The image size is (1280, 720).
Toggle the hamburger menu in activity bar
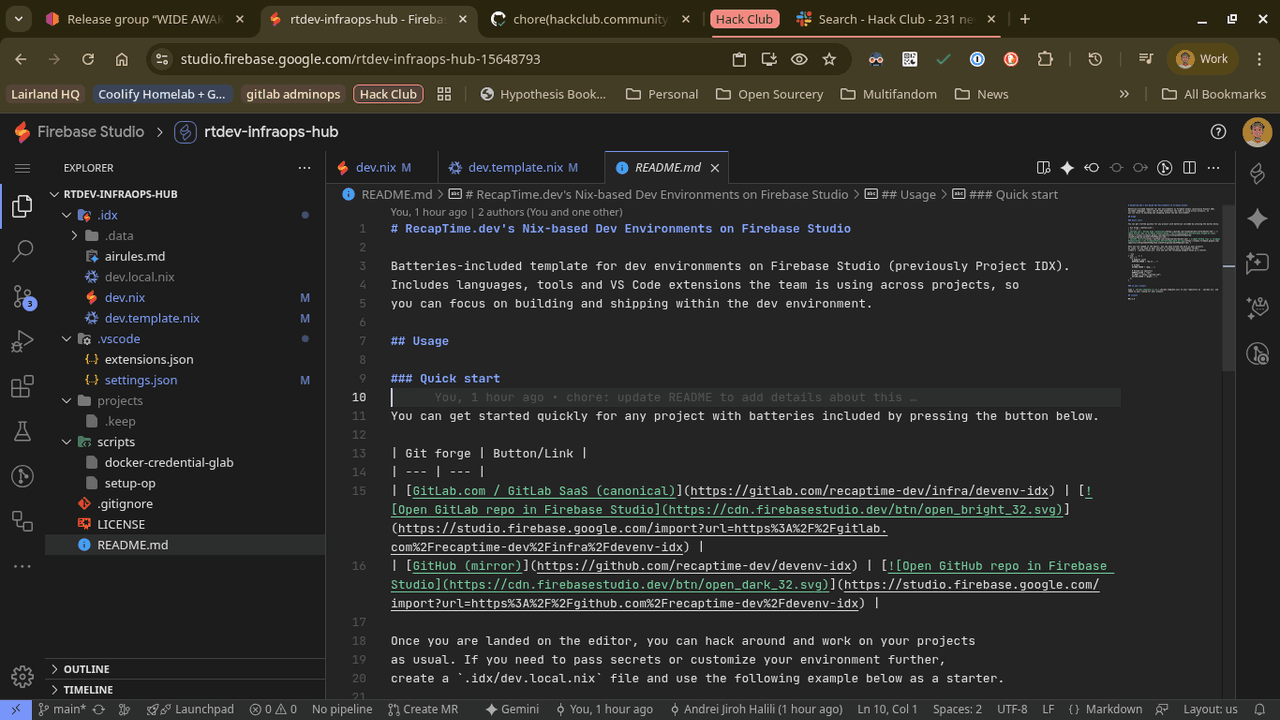coord(22,168)
